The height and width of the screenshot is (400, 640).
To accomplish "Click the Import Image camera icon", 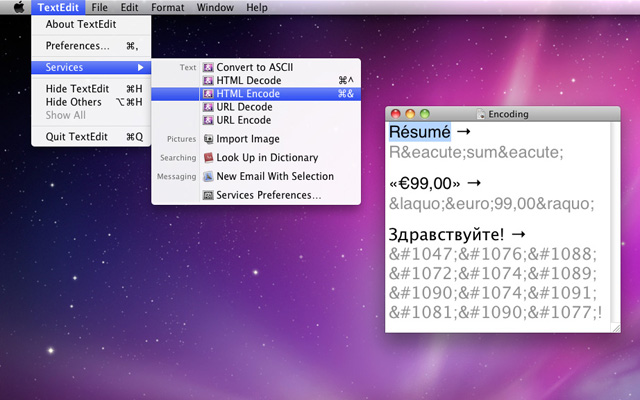I will (x=208, y=139).
